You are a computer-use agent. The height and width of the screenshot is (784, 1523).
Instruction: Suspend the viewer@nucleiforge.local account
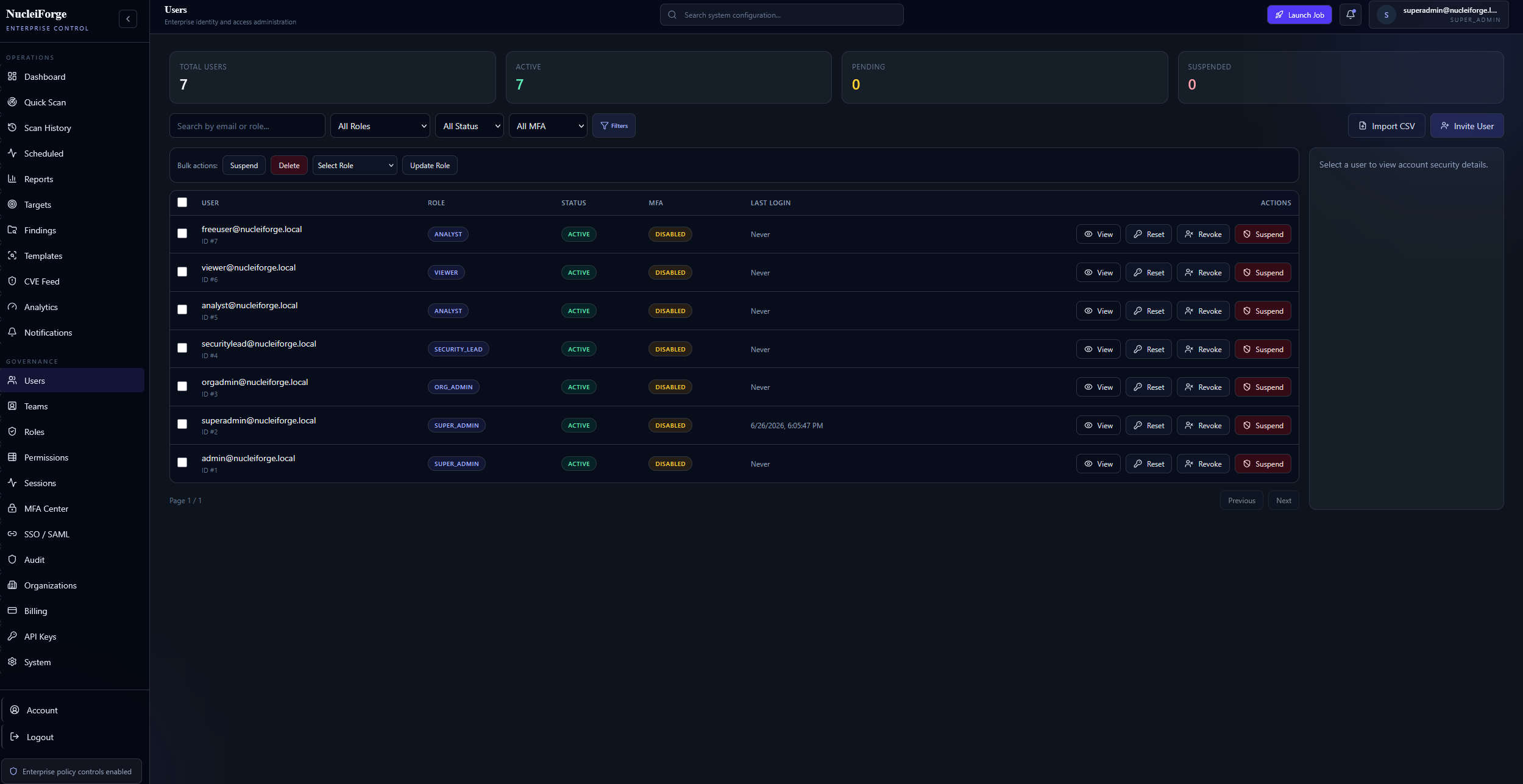coord(1263,272)
